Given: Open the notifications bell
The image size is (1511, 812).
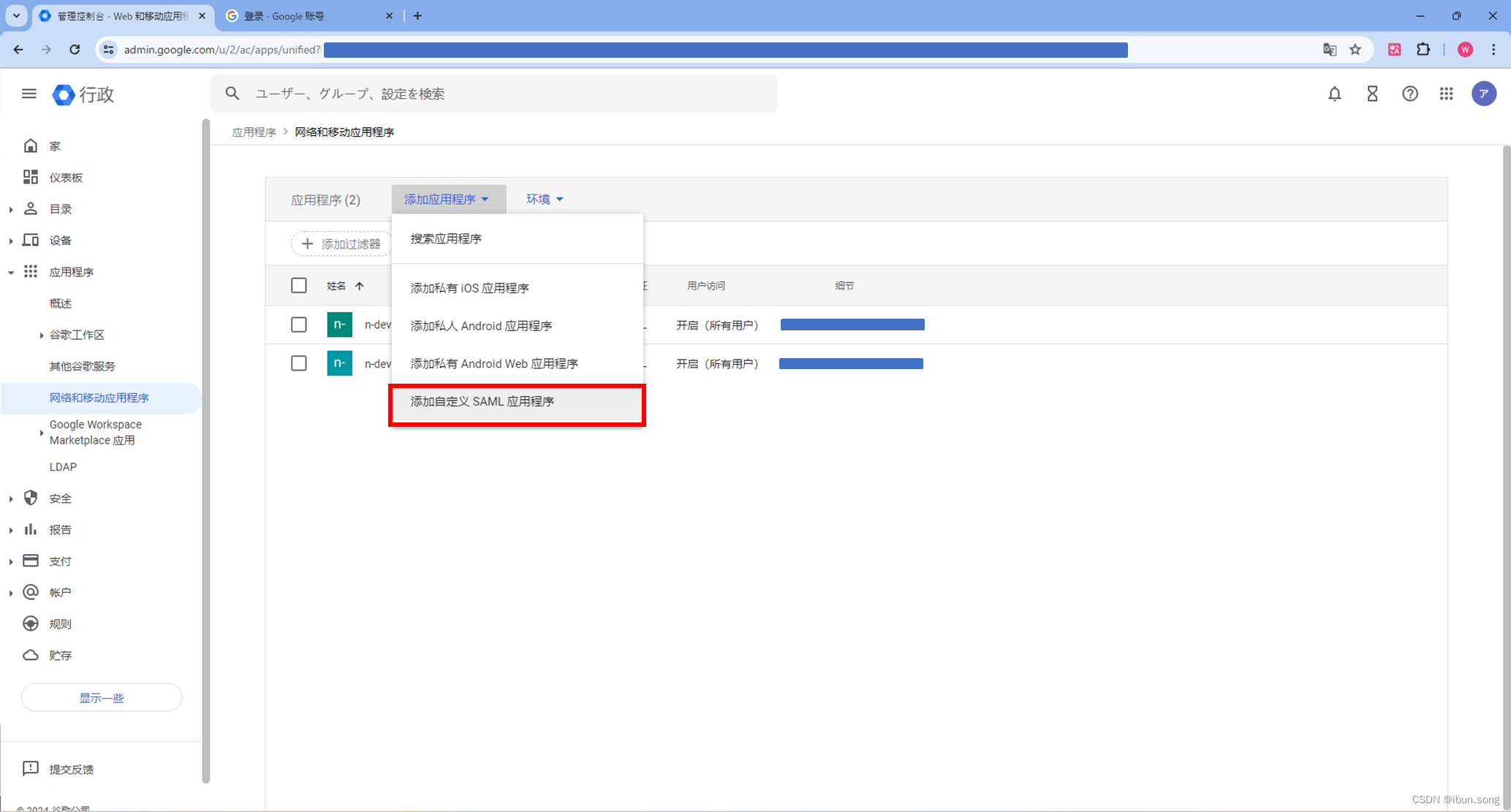Looking at the screenshot, I should (1335, 94).
